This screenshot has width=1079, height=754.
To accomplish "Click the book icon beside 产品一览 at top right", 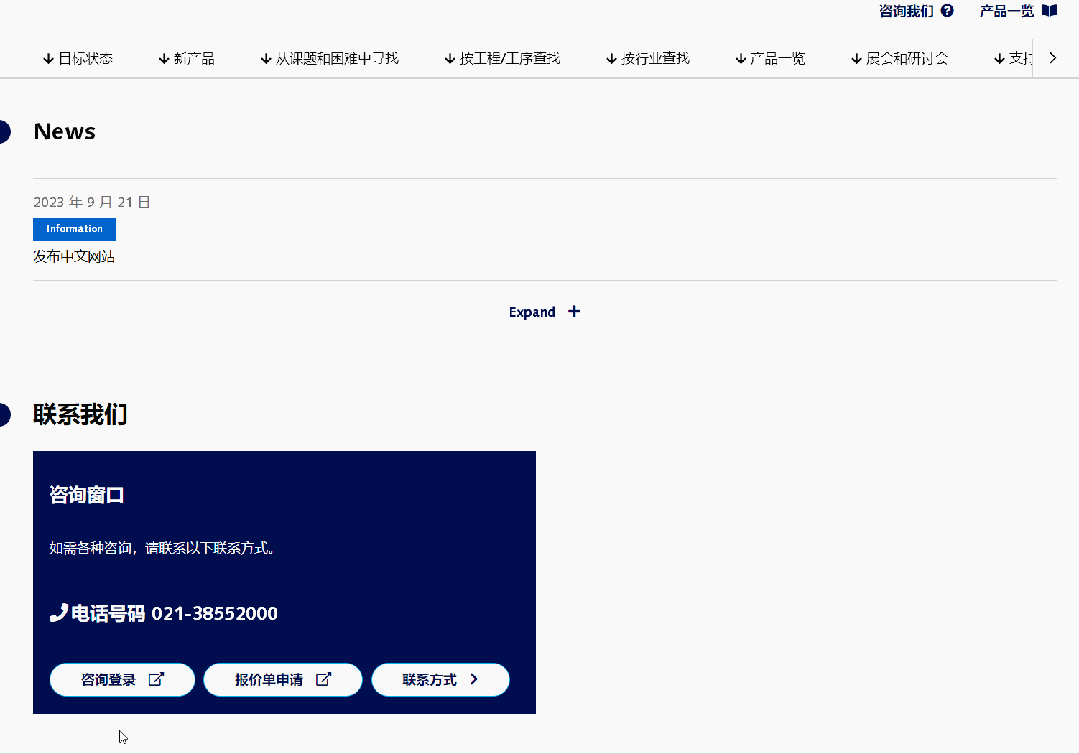I will (x=1049, y=11).
